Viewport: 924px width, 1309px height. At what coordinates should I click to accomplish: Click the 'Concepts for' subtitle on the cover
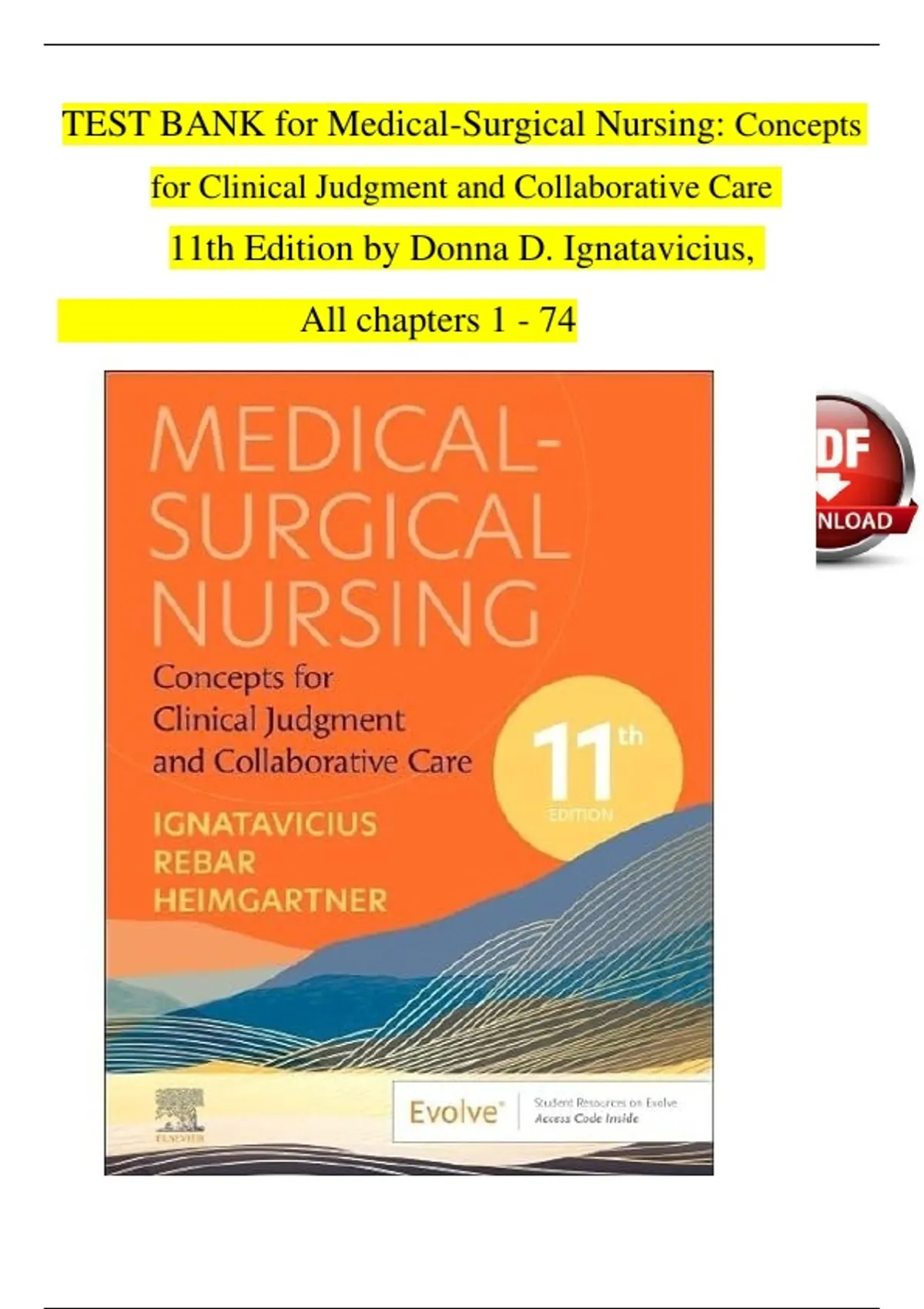tap(243, 678)
